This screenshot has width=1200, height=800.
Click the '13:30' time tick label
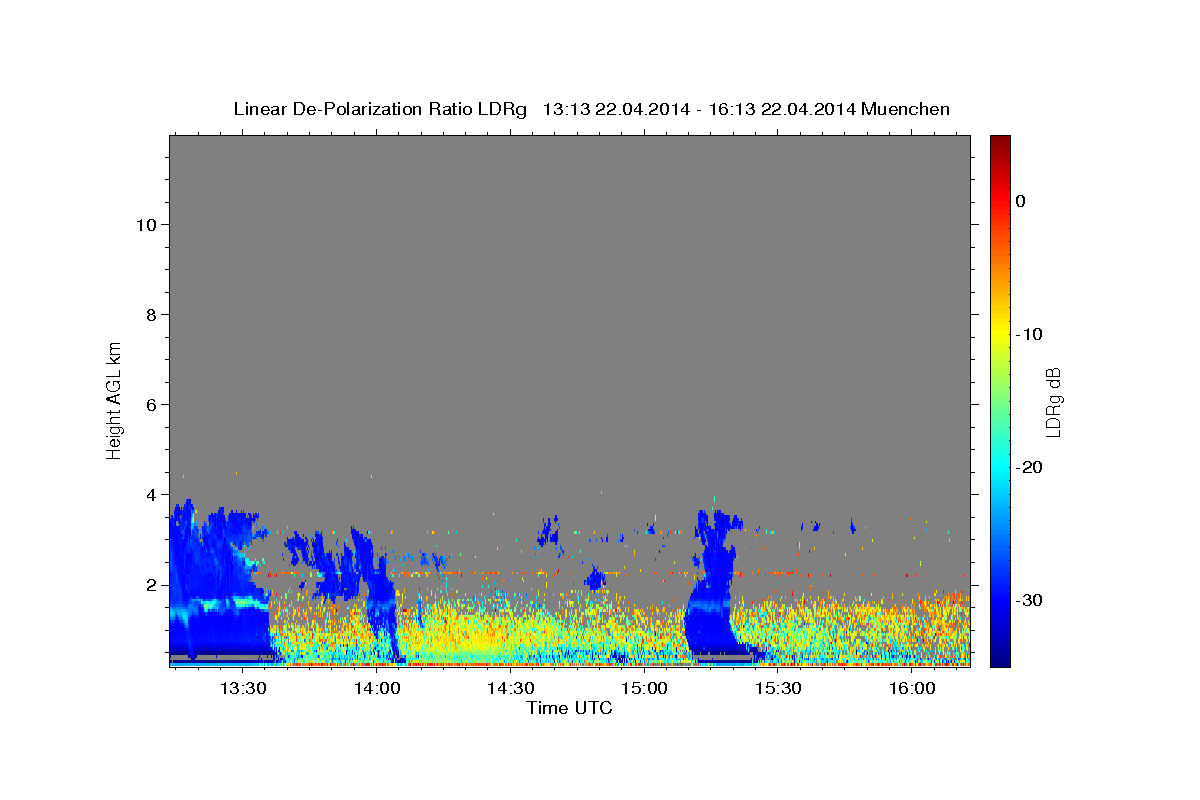point(243,688)
